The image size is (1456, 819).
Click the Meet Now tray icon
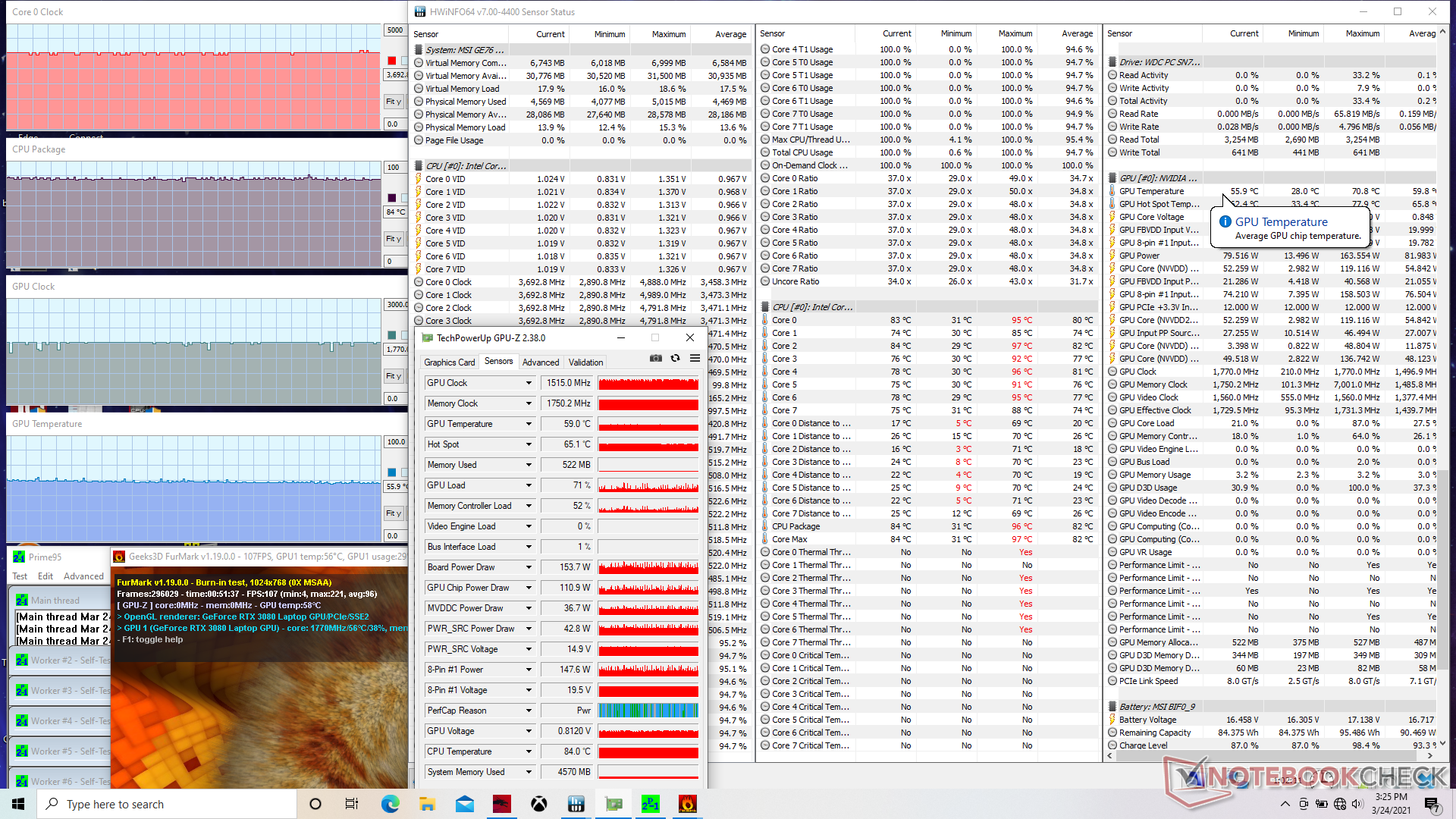tap(1303, 804)
